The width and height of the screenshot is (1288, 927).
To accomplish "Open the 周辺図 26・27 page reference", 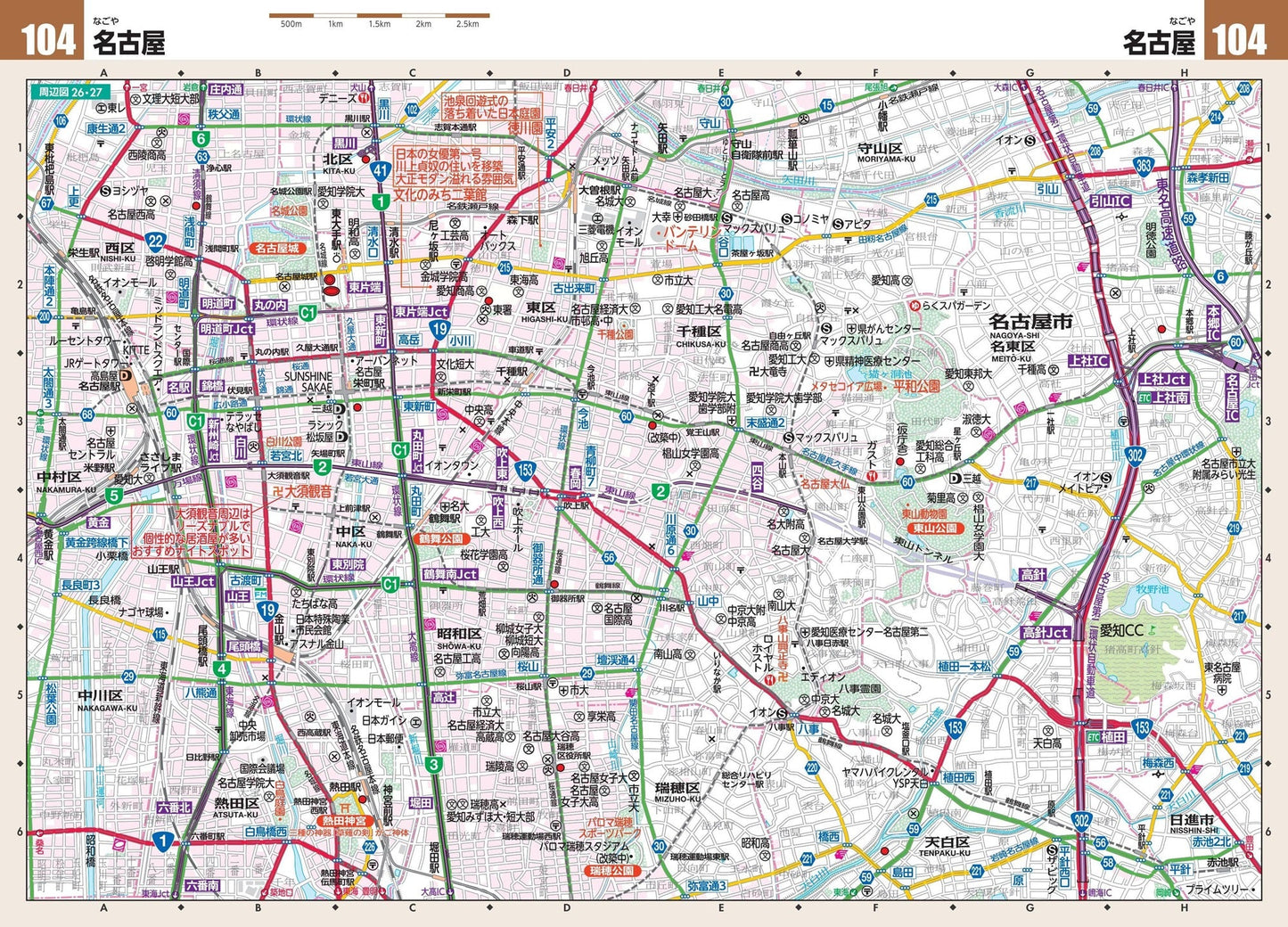I will coord(70,91).
